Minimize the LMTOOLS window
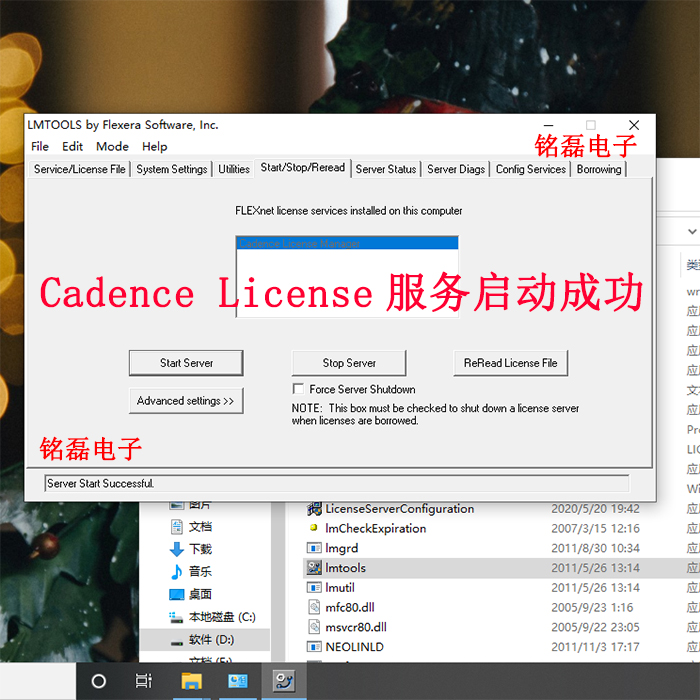Screen dimensions: 700x700 pos(548,125)
